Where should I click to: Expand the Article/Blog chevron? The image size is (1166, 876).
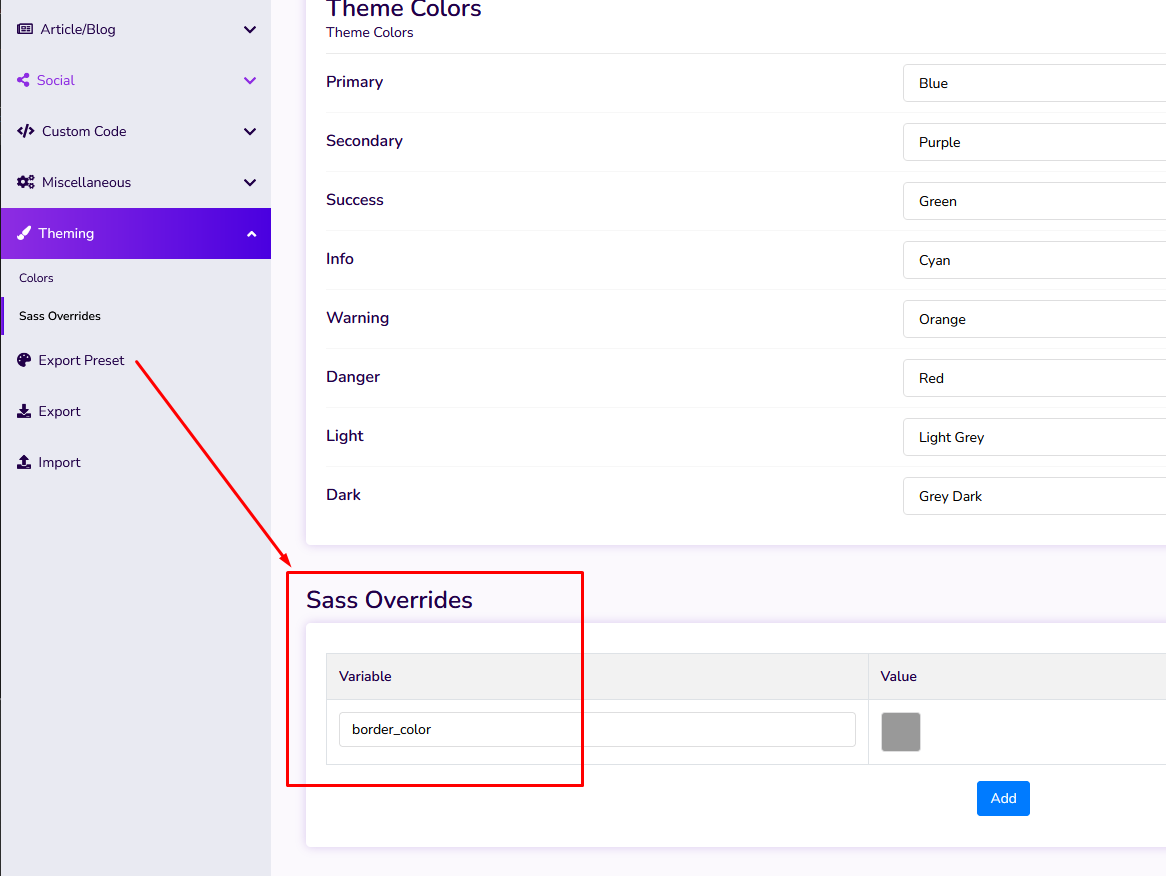point(250,30)
